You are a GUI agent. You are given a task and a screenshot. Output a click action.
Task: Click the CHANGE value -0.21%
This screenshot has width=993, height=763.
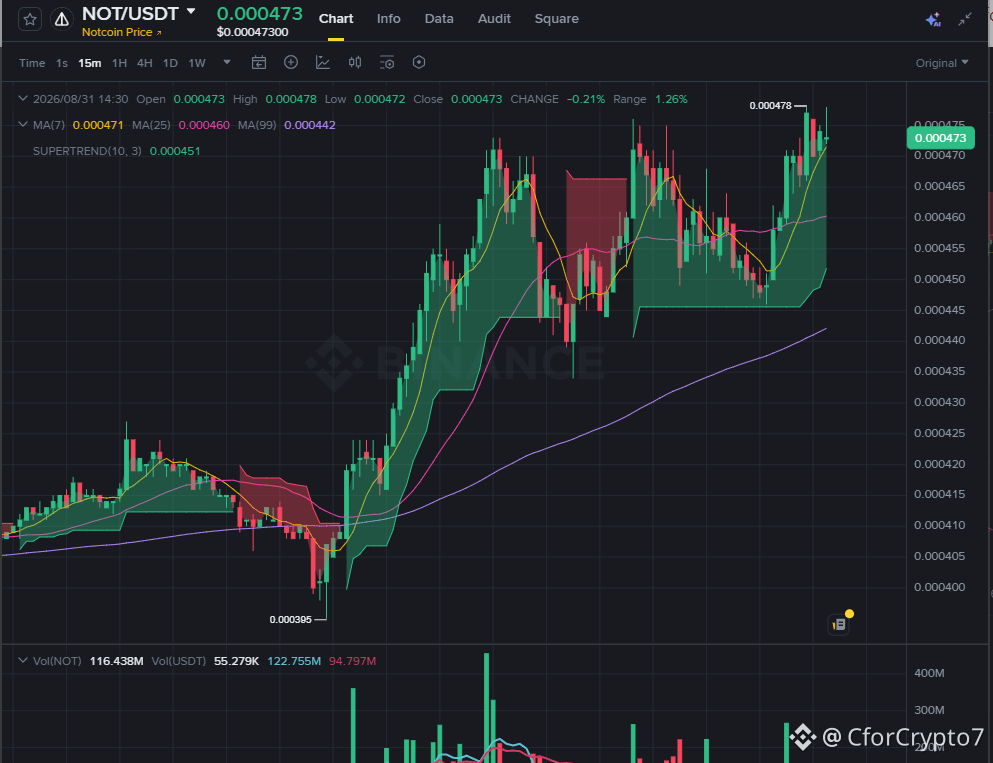[x=586, y=99]
